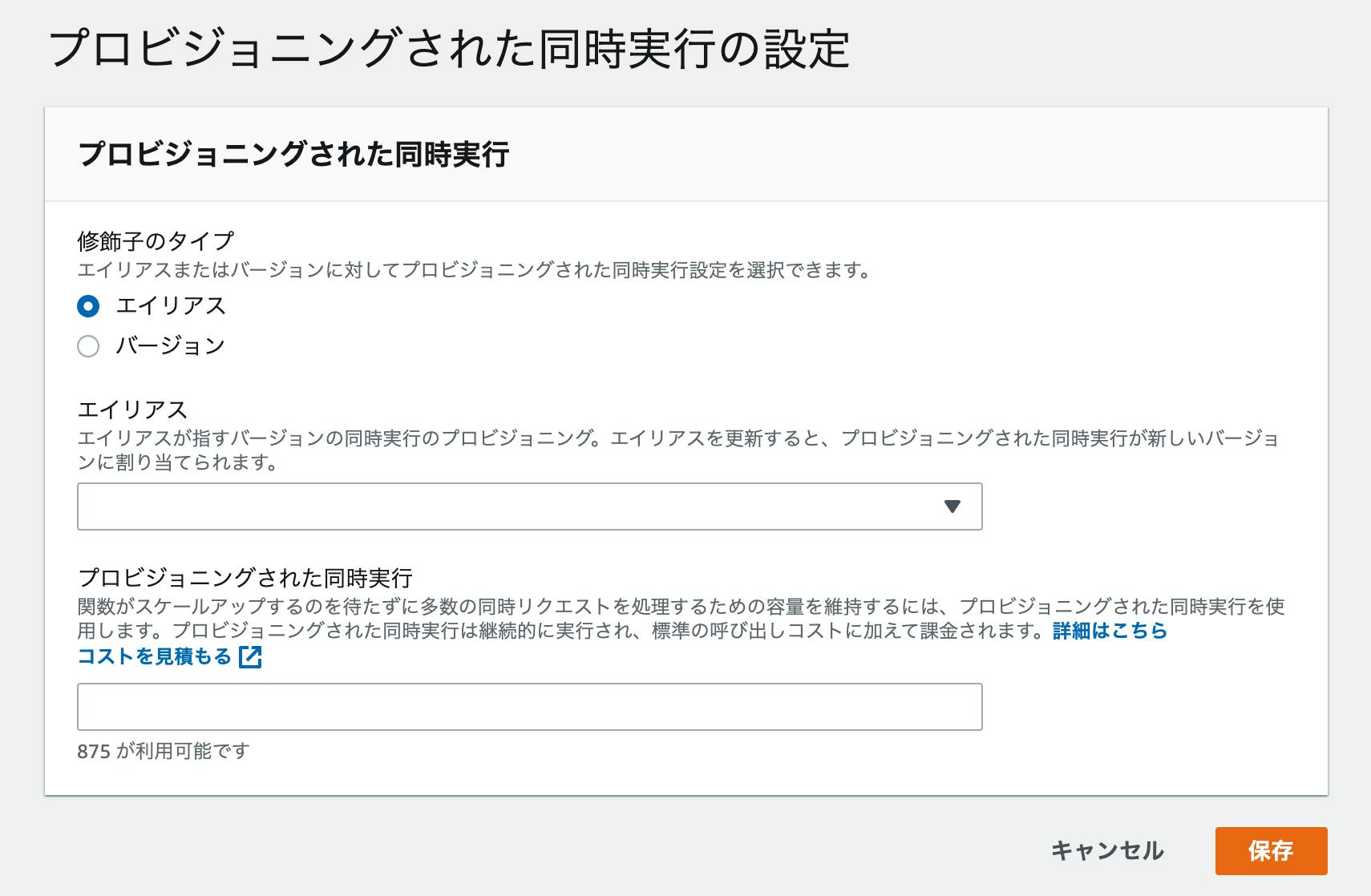Switch qualifier type to バージョン

(88, 345)
